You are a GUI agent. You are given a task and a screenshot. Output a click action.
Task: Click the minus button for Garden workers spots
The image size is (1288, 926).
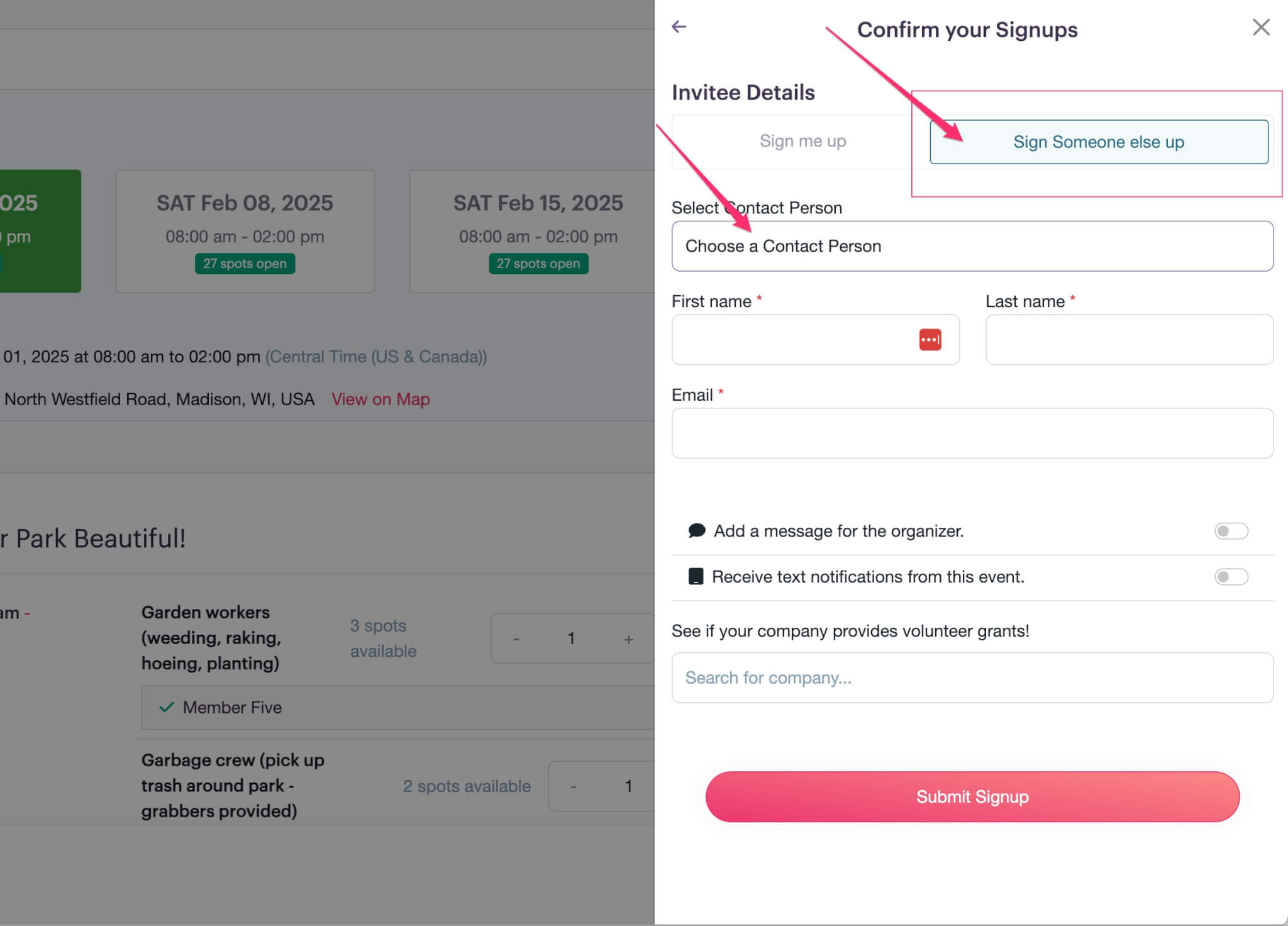coord(516,639)
